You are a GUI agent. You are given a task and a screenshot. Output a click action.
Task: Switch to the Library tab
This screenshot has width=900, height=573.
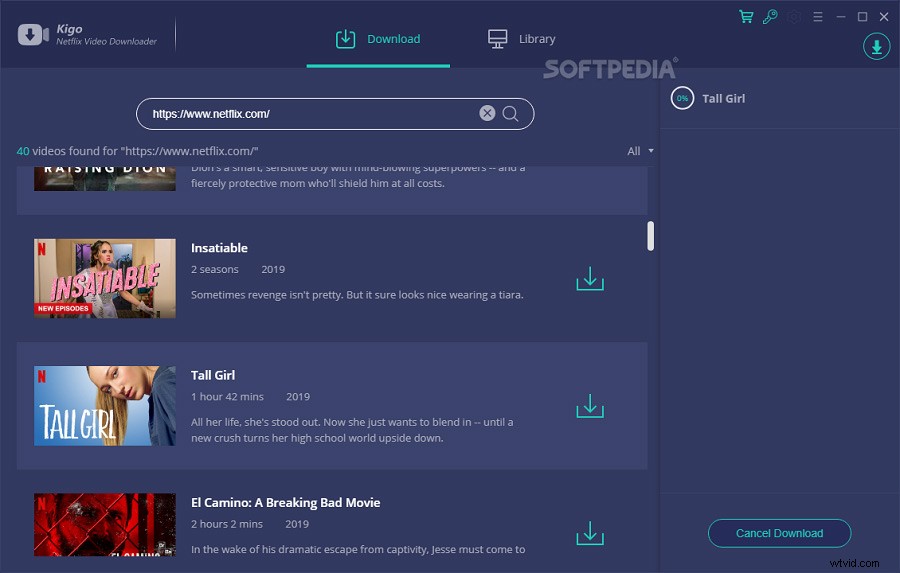(521, 39)
